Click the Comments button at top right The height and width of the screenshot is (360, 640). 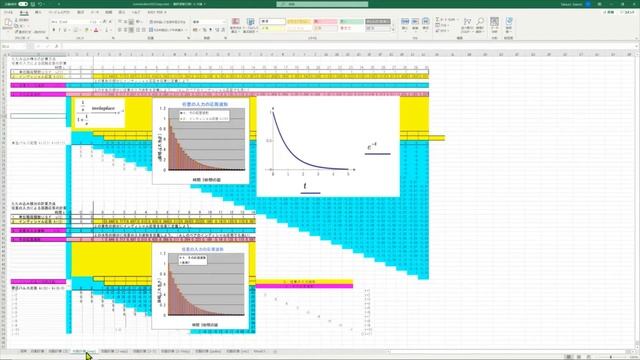tap(627, 13)
